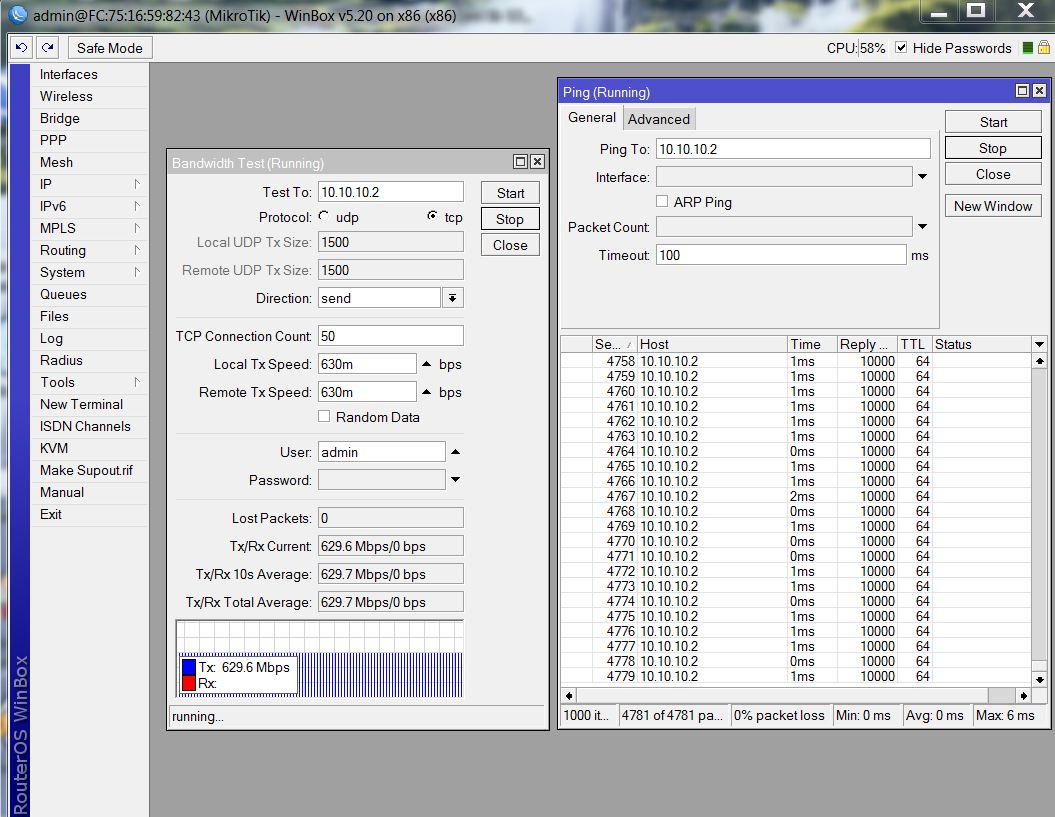
Task: Stop the running Ping
Action: (x=993, y=148)
